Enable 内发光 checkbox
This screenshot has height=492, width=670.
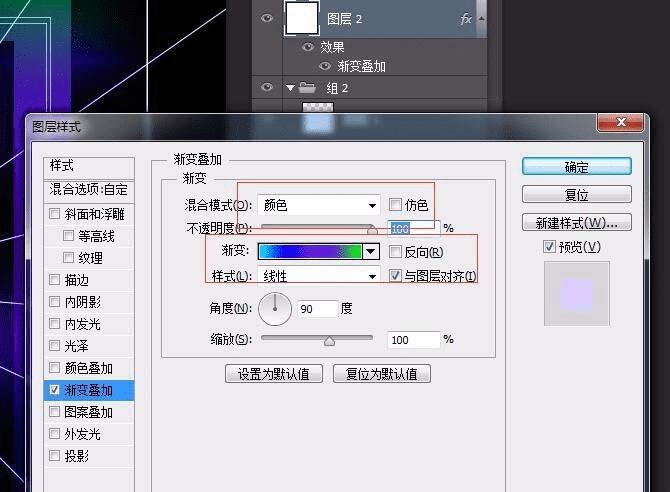[x=54, y=324]
